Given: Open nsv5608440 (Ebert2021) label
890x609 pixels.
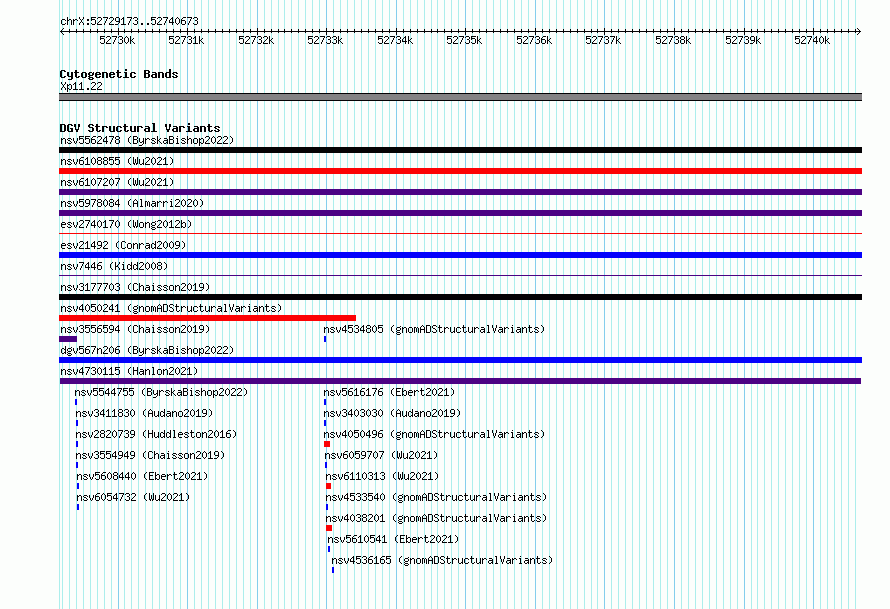Looking at the screenshot, I should tap(142, 476).
